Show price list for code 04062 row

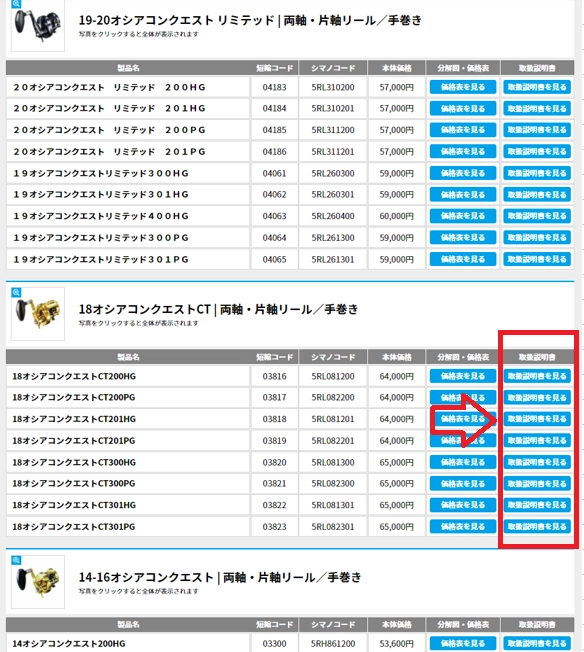463,195
